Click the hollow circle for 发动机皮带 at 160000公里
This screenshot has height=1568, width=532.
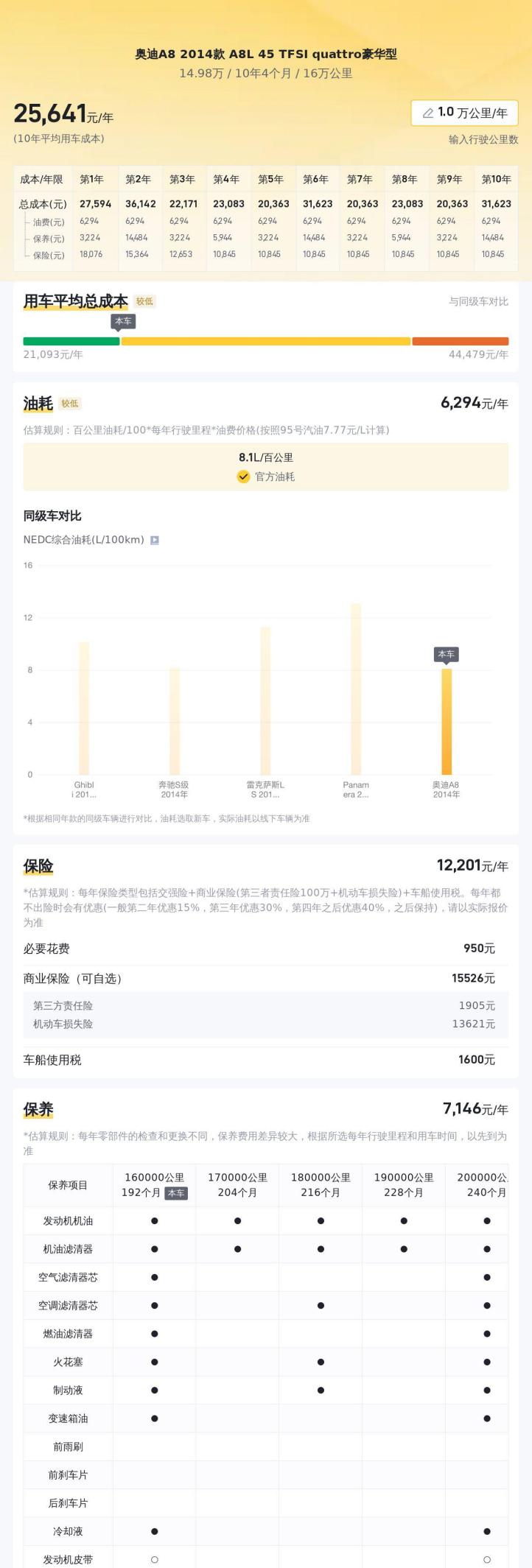[154, 1559]
